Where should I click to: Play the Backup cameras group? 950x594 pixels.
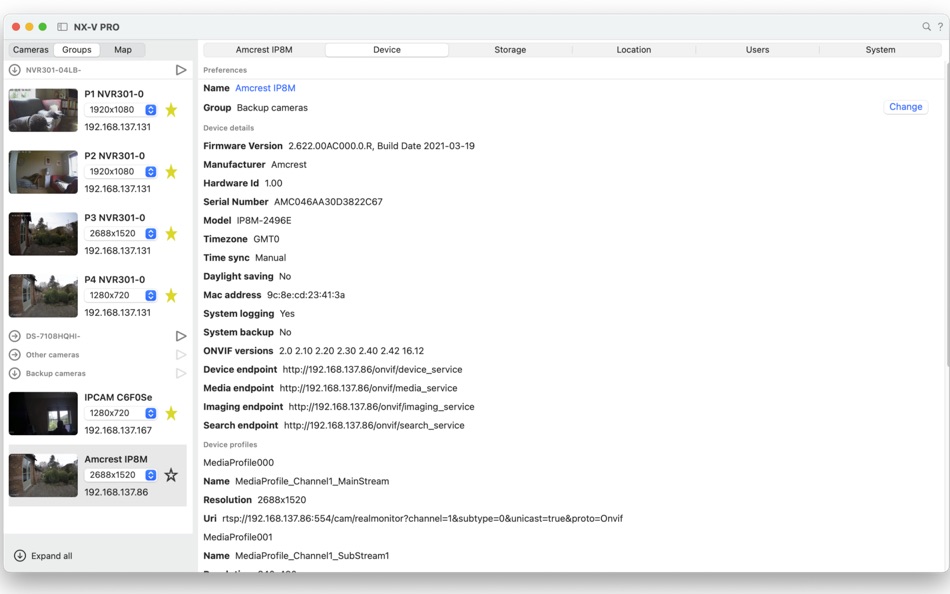click(x=181, y=373)
